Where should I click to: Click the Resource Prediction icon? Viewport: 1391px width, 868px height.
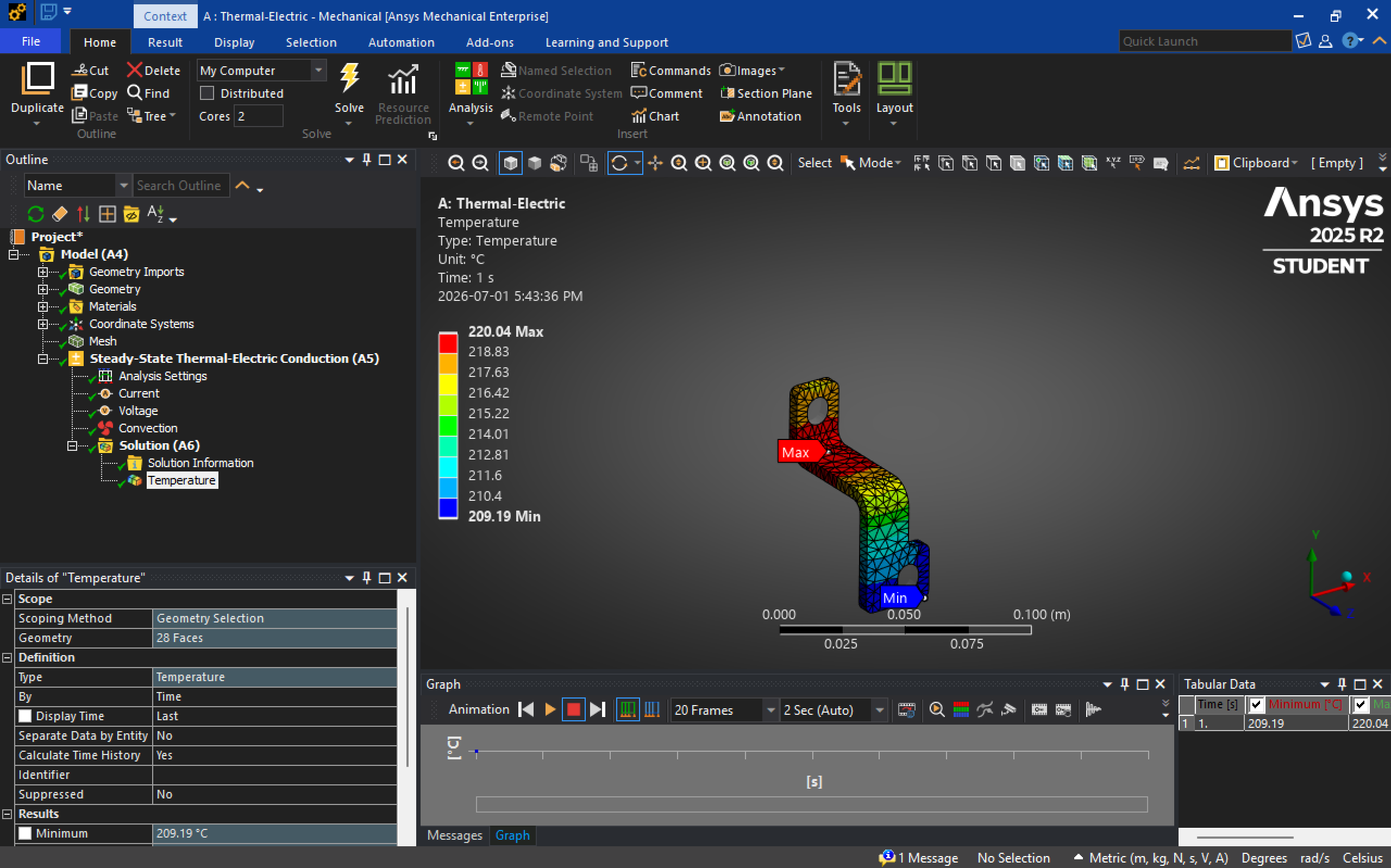click(x=403, y=79)
